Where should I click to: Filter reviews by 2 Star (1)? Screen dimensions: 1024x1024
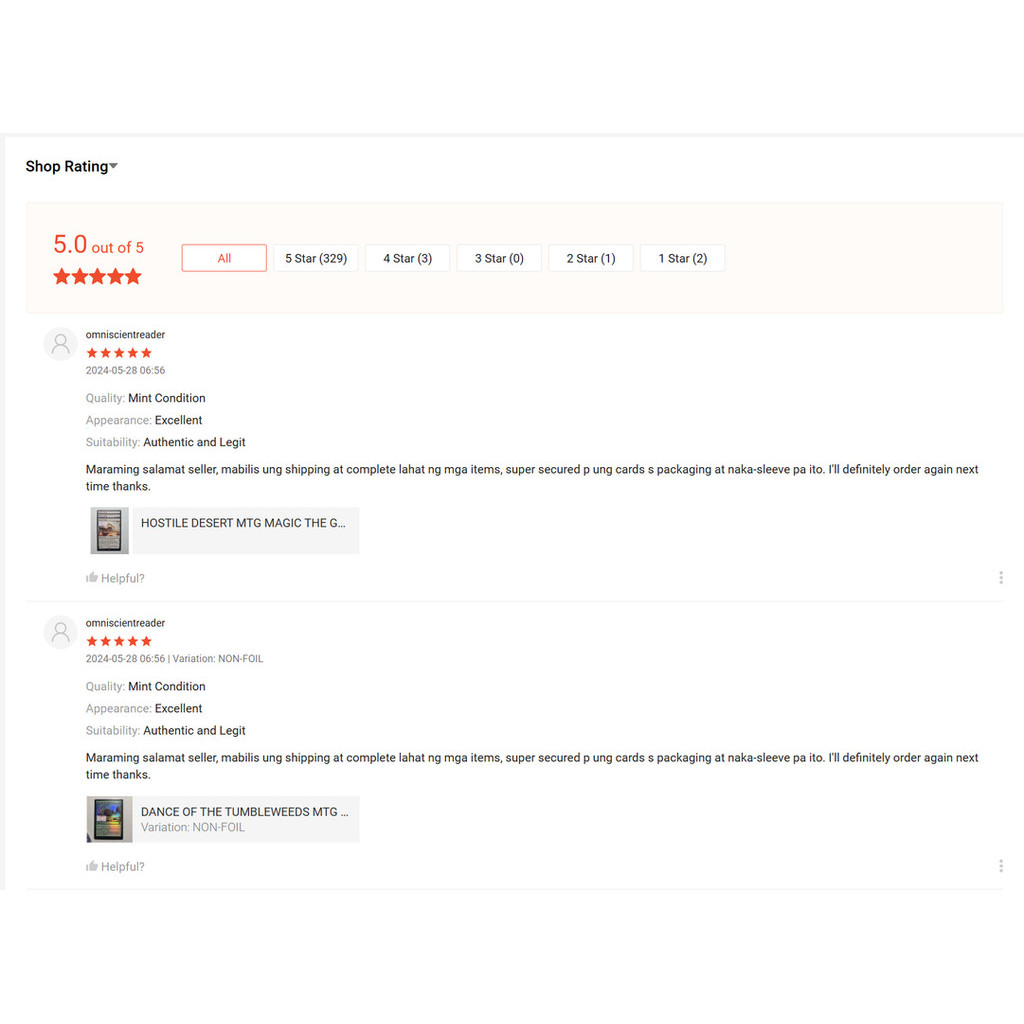point(591,258)
